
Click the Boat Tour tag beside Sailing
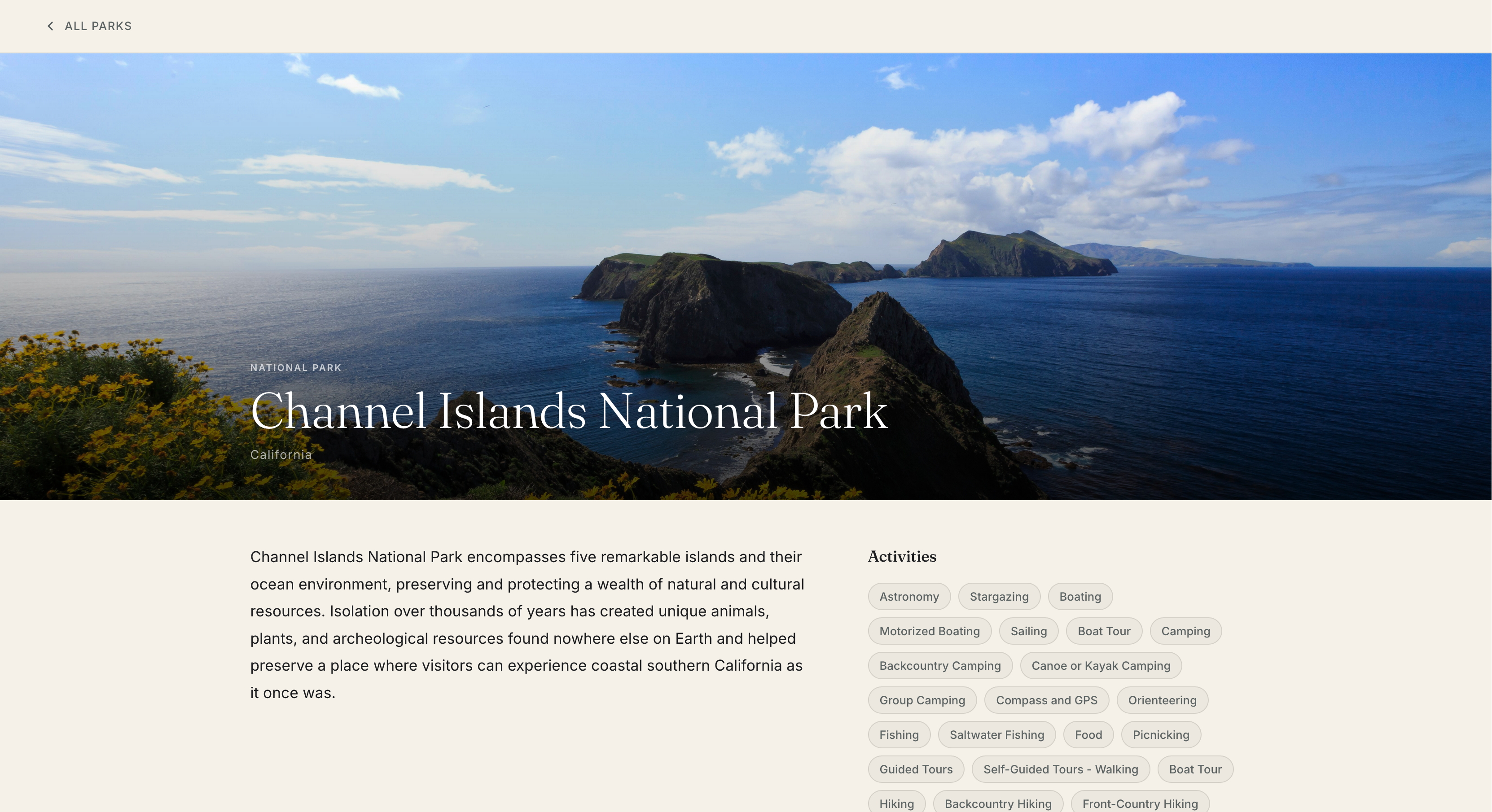coord(1104,631)
